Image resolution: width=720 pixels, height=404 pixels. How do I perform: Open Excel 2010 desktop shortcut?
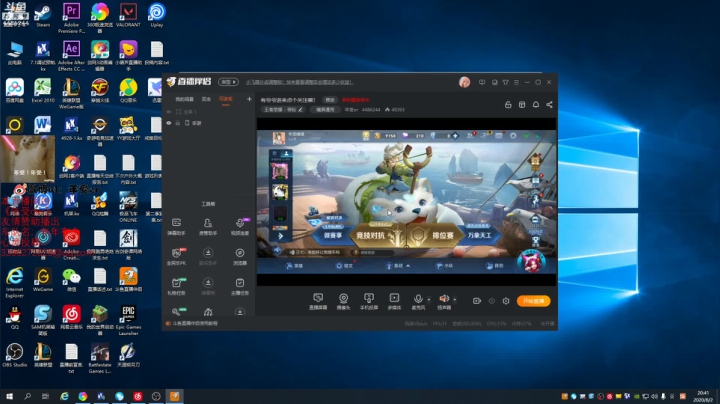tap(43, 91)
